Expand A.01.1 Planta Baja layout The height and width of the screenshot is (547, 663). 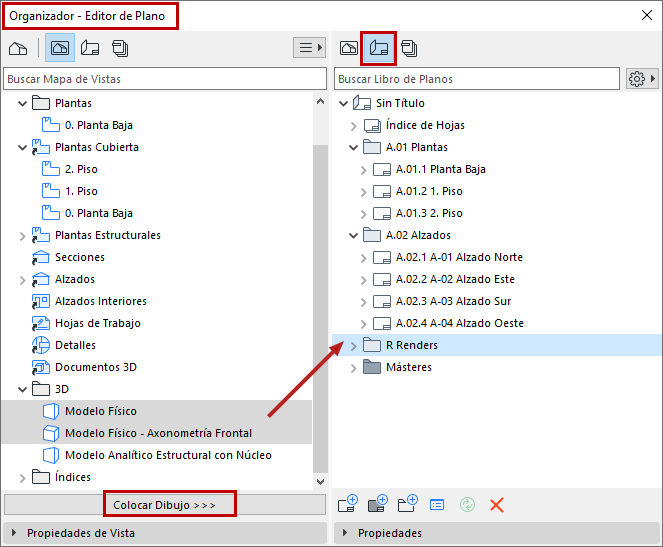[x=363, y=170]
